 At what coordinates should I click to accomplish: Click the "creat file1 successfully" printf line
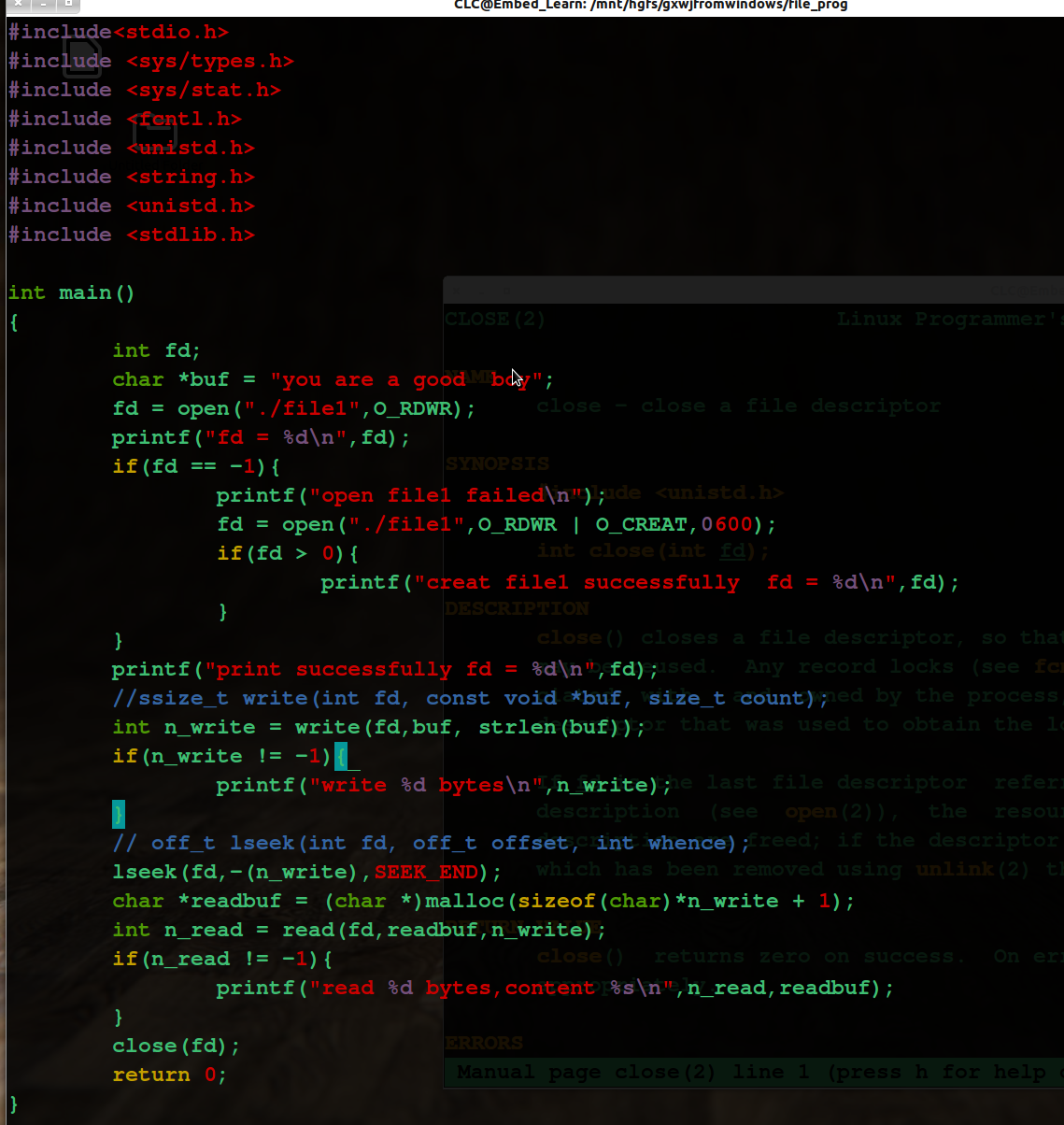641,582
